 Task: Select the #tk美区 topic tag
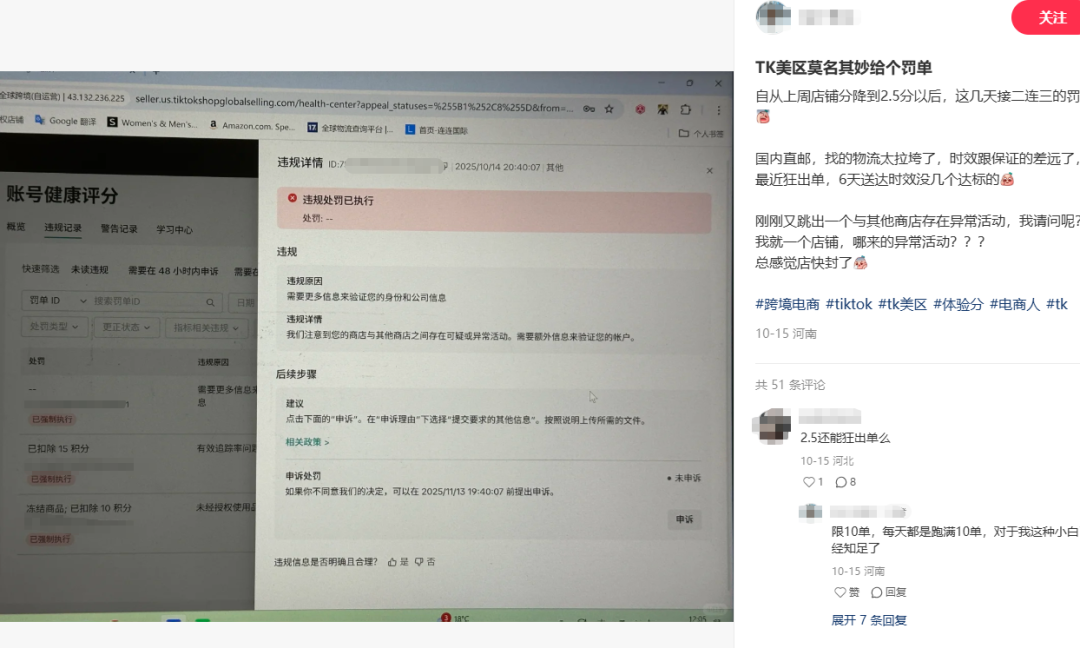pyautogui.click(x=903, y=304)
